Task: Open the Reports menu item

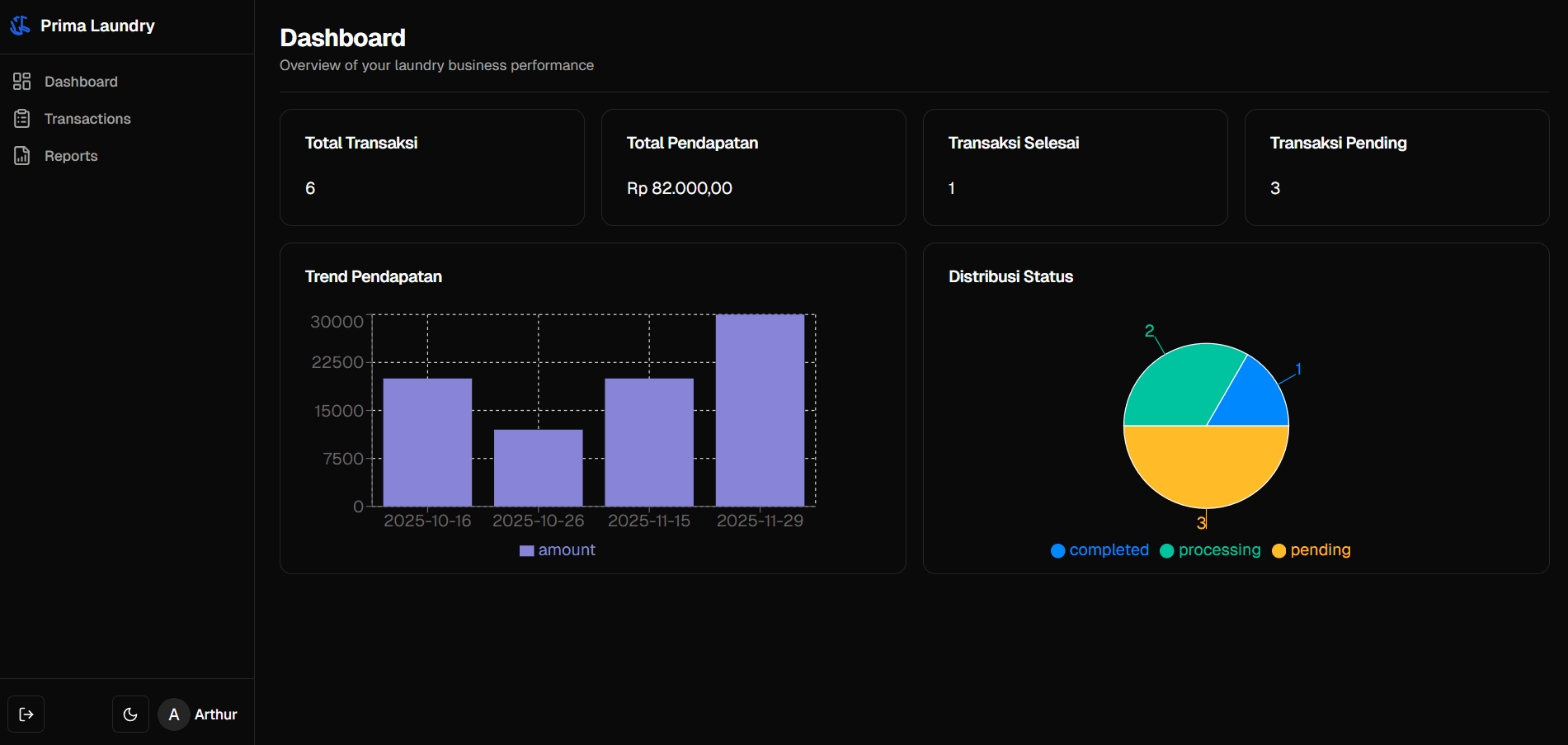Action: (x=71, y=156)
